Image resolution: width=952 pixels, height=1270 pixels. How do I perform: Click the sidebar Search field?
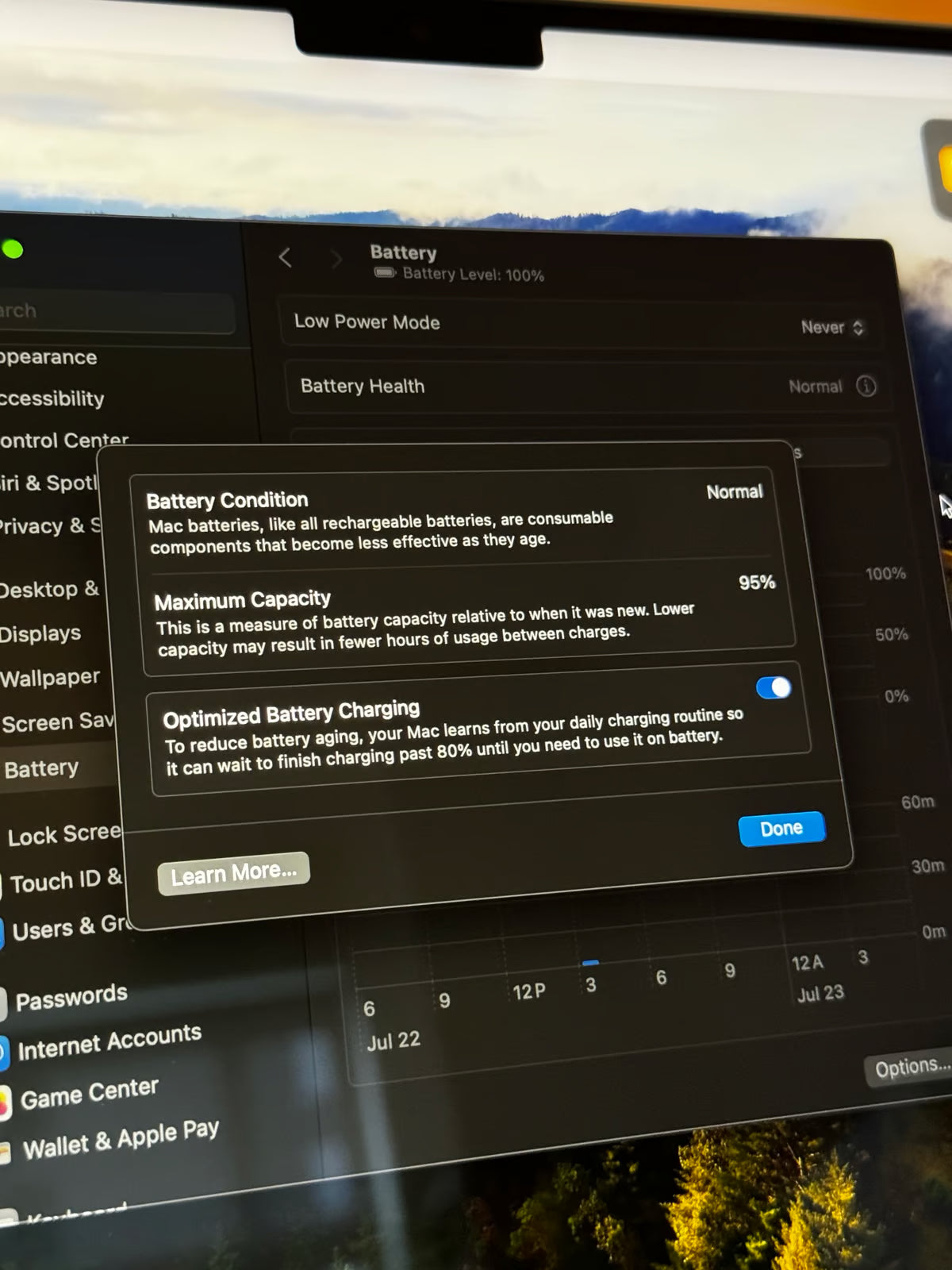[x=117, y=313]
